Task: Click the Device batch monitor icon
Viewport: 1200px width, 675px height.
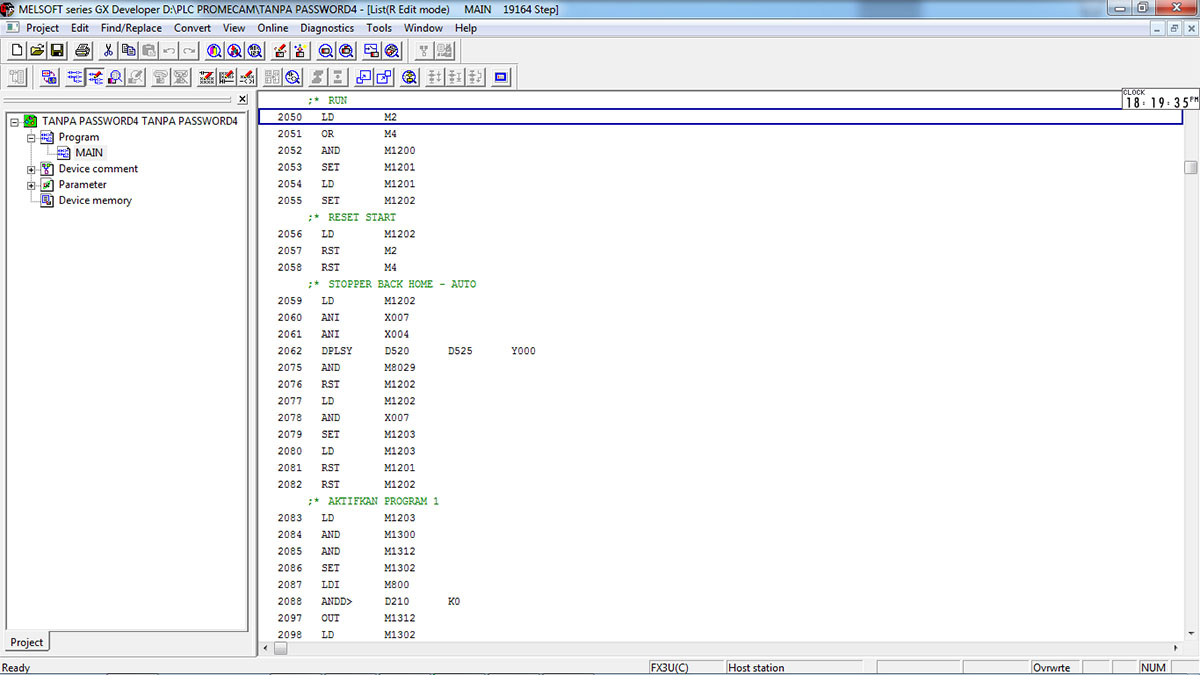Action: tap(326, 50)
